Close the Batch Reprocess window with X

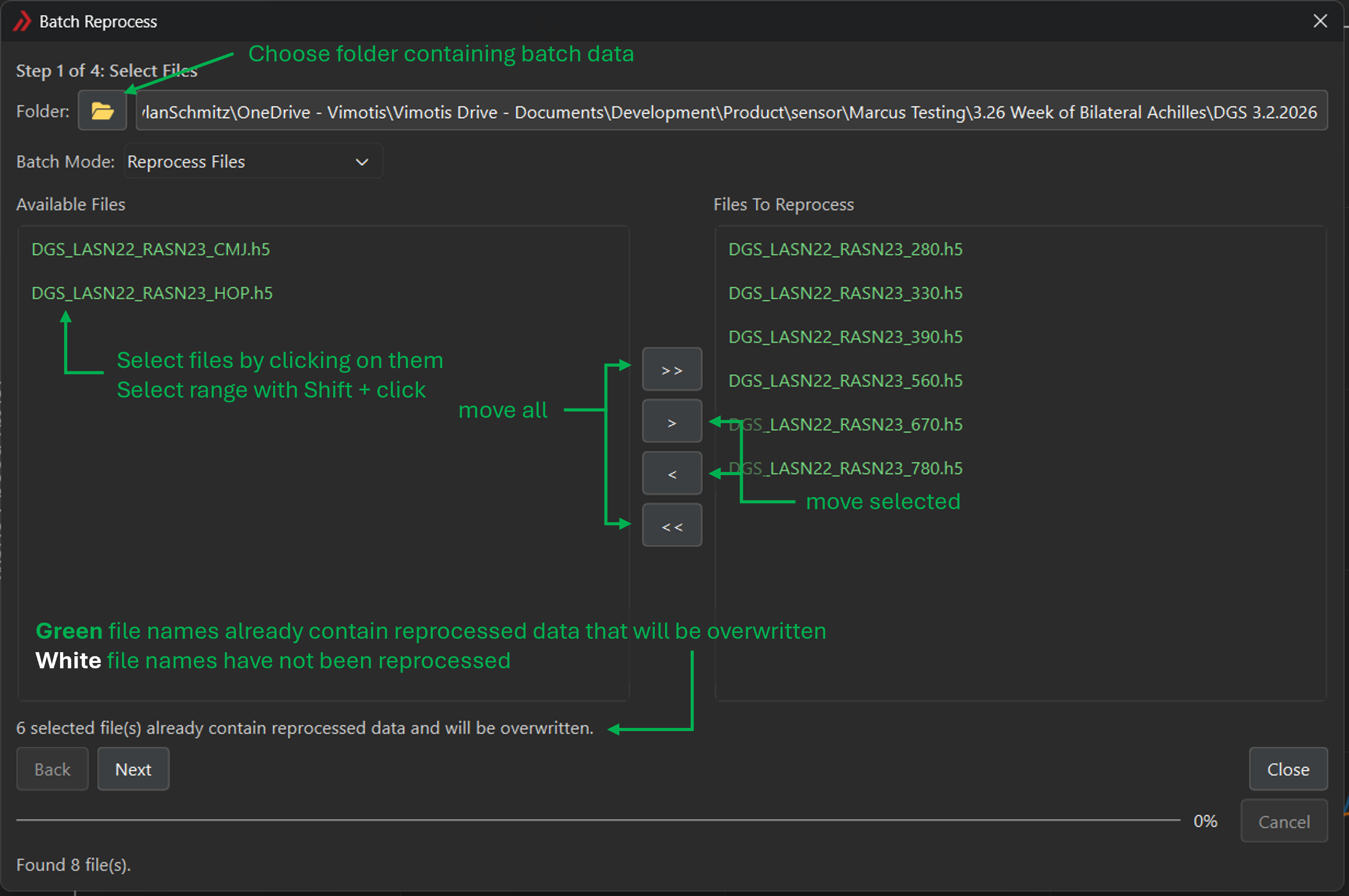[1320, 21]
